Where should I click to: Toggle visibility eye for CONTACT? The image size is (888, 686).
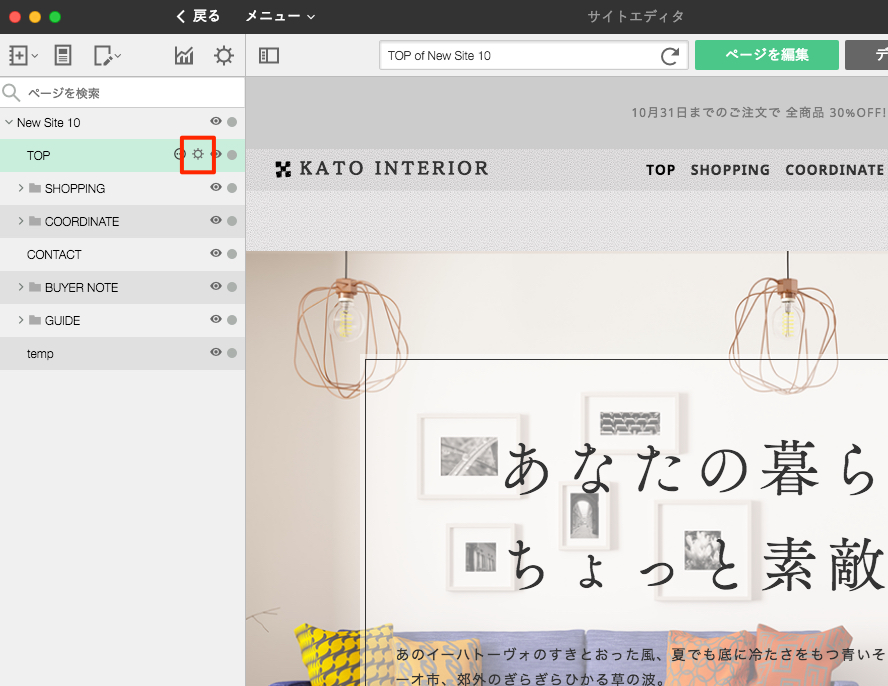tap(216, 253)
